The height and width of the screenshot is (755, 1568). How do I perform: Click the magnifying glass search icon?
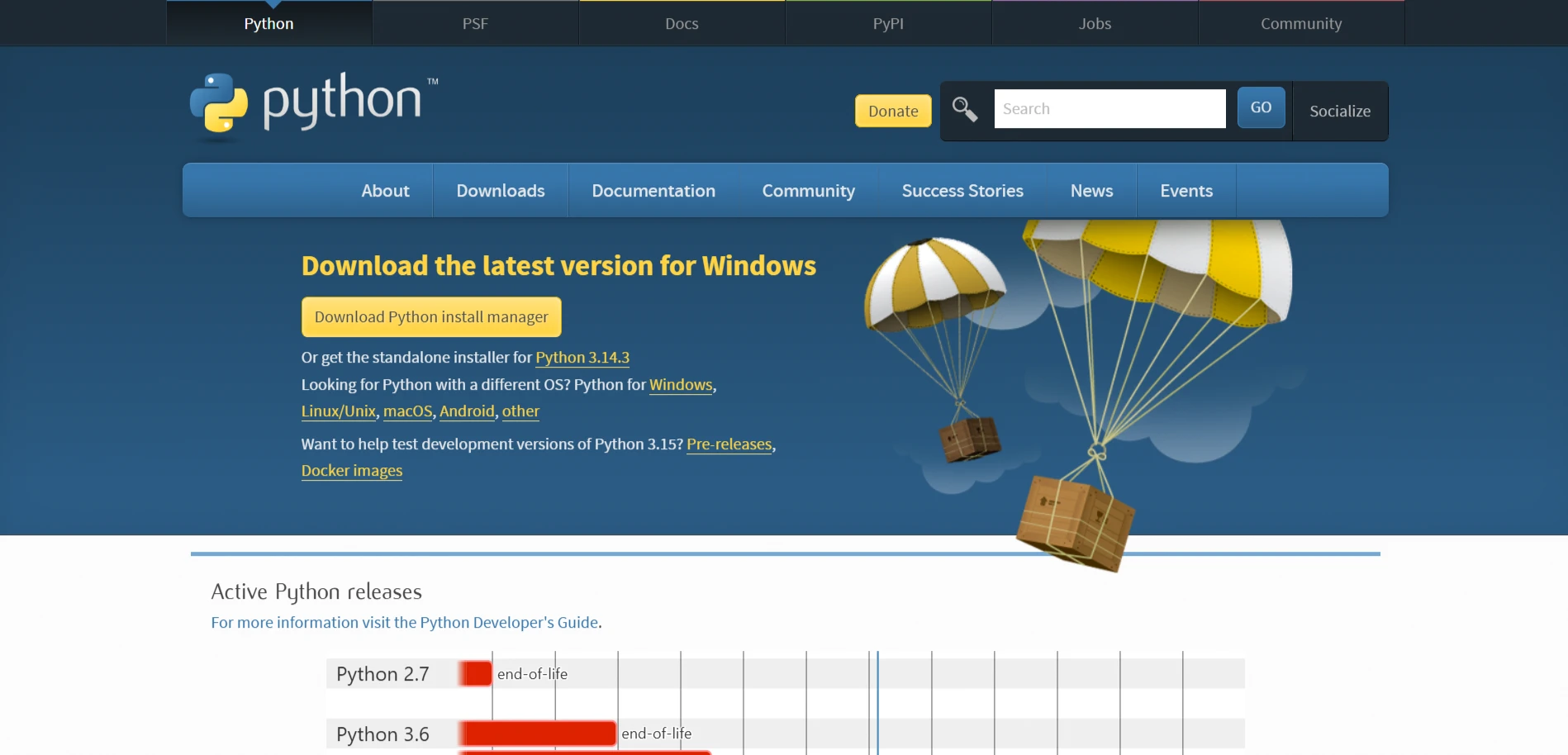(x=964, y=109)
